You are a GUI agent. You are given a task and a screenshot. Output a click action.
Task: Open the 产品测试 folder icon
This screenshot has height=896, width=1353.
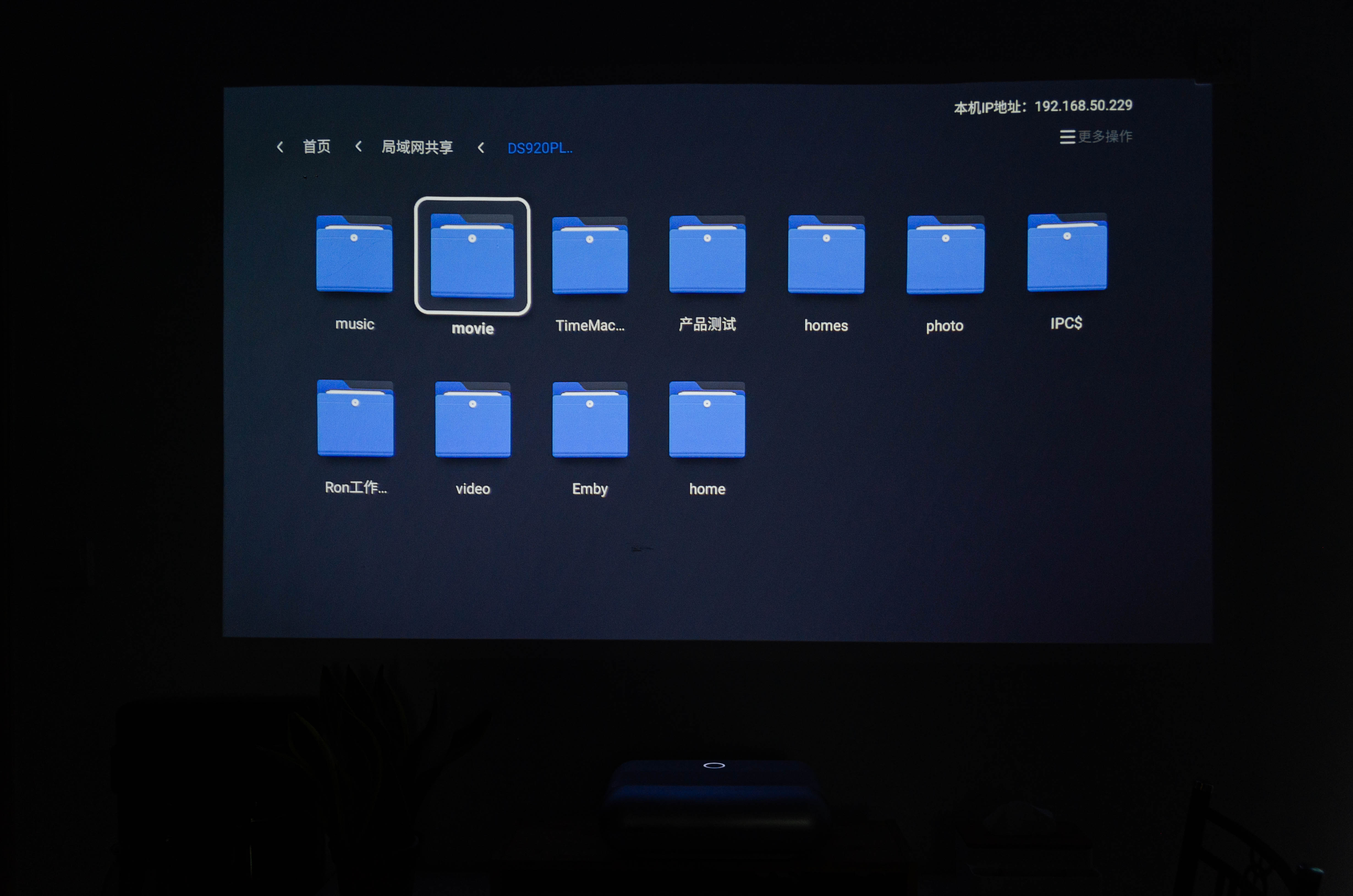pos(707,254)
